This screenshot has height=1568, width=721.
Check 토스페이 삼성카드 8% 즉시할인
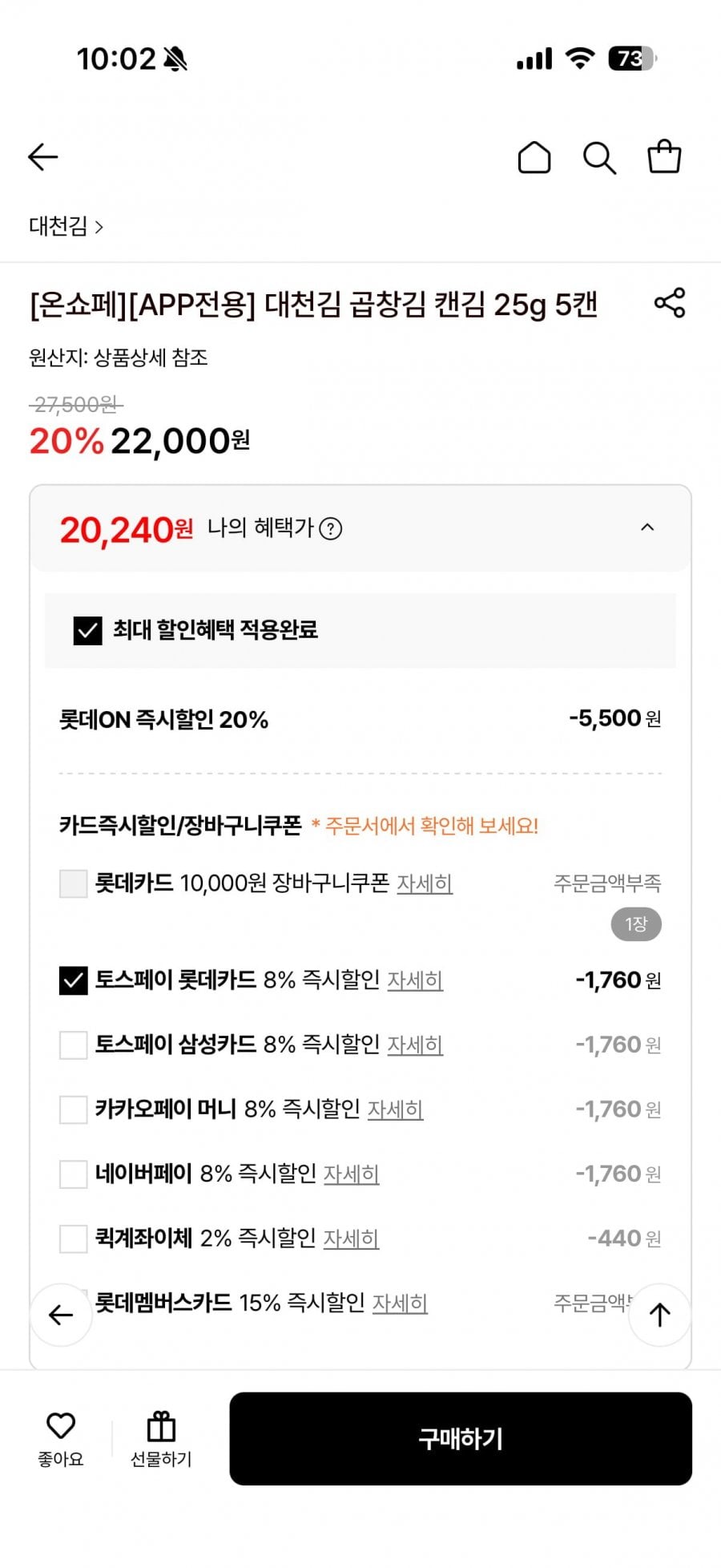(x=73, y=1045)
